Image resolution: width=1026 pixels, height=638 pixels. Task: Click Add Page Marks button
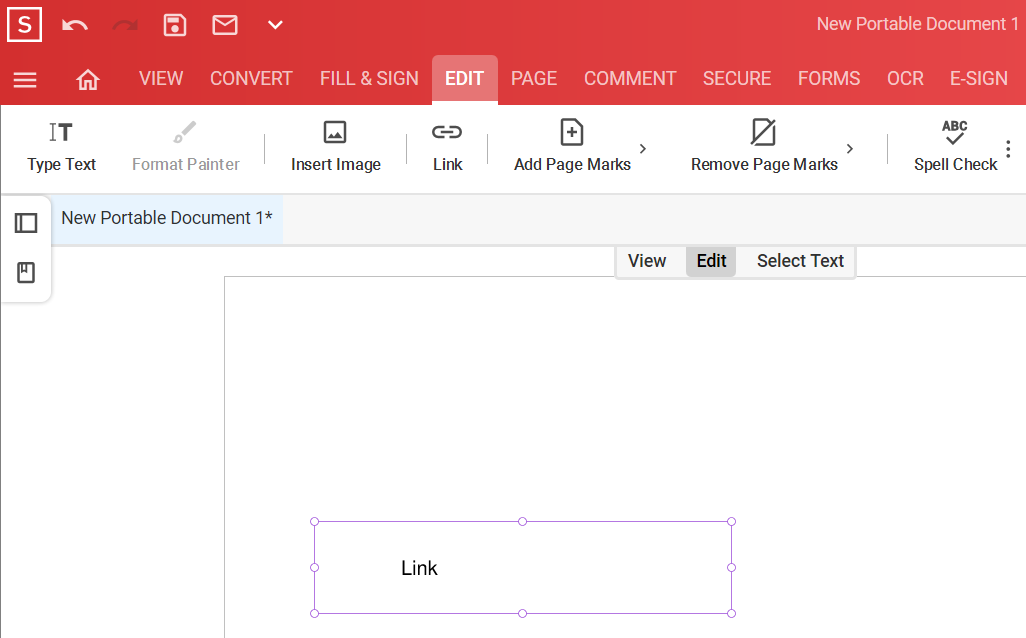[573, 147]
